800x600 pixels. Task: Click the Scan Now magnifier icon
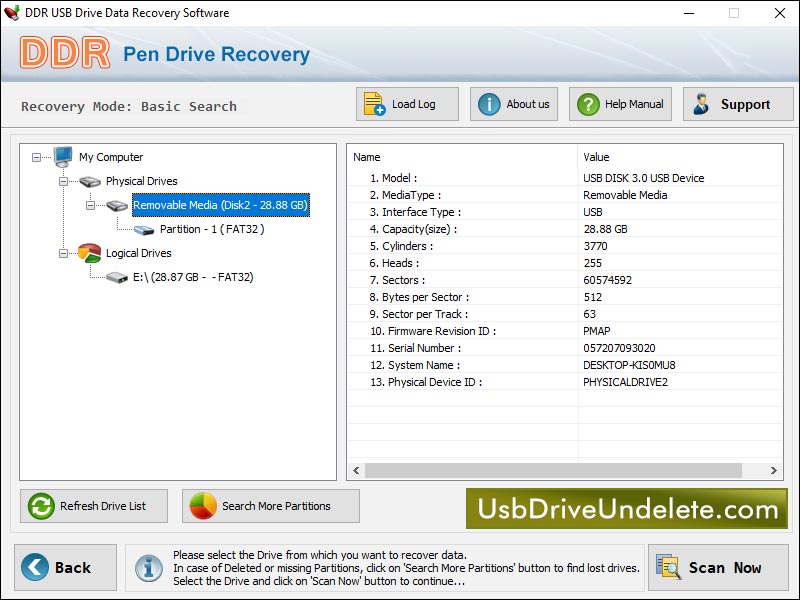(668, 567)
